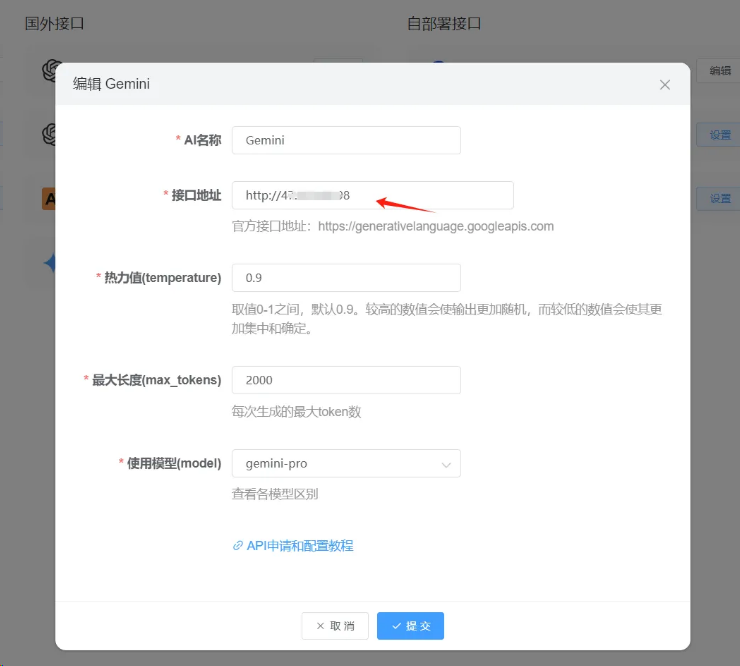Click the 编辑 Gemini dialog title
740x666 pixels.
point(111,84)
